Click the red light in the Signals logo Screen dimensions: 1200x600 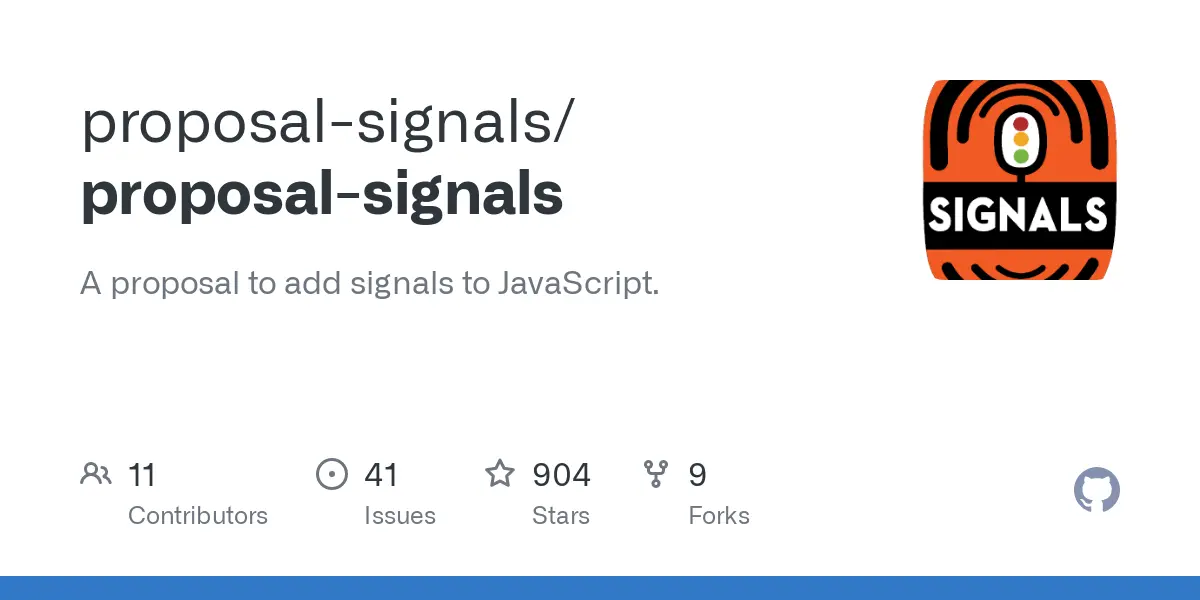pos(1021,125)
